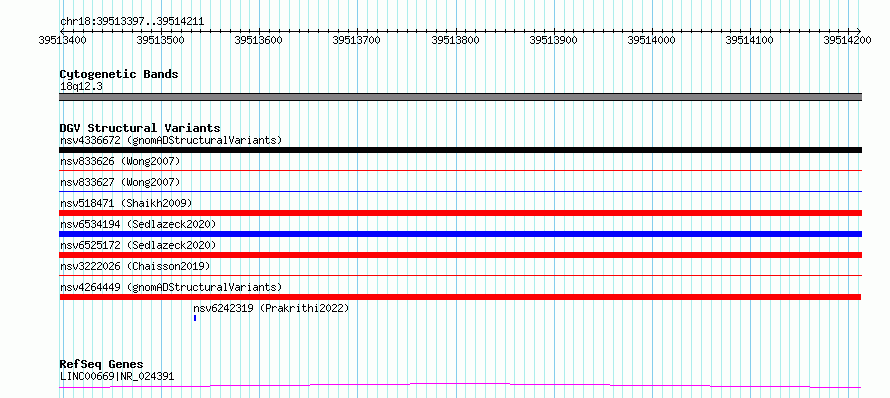
Task: Click ruler tick label 39513700
Action: (x=356, y=40)
